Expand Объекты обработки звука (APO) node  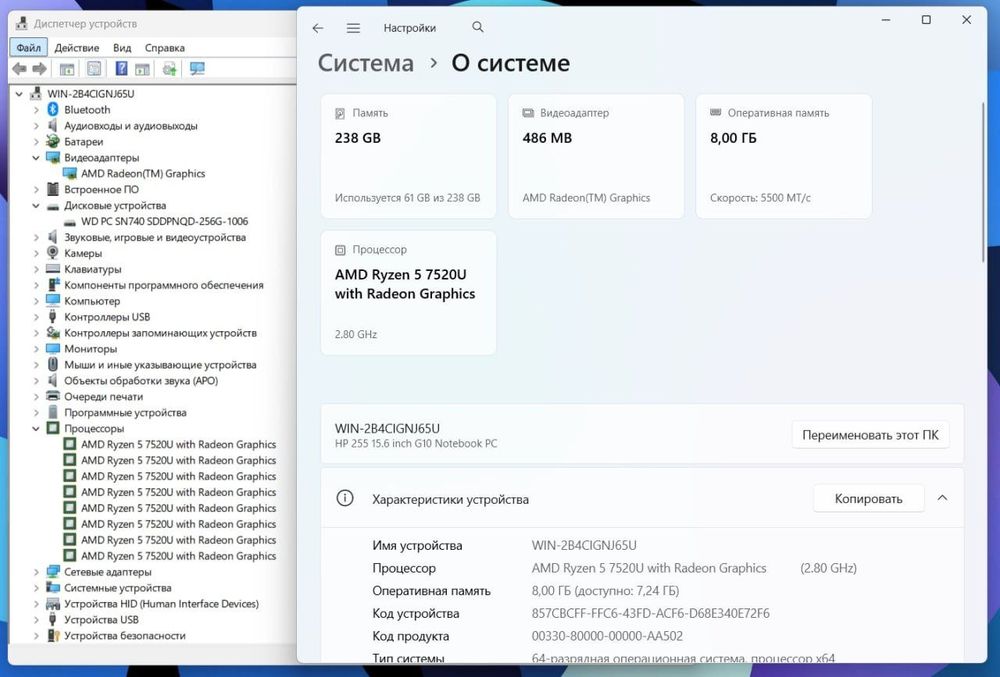click(36, 381)
